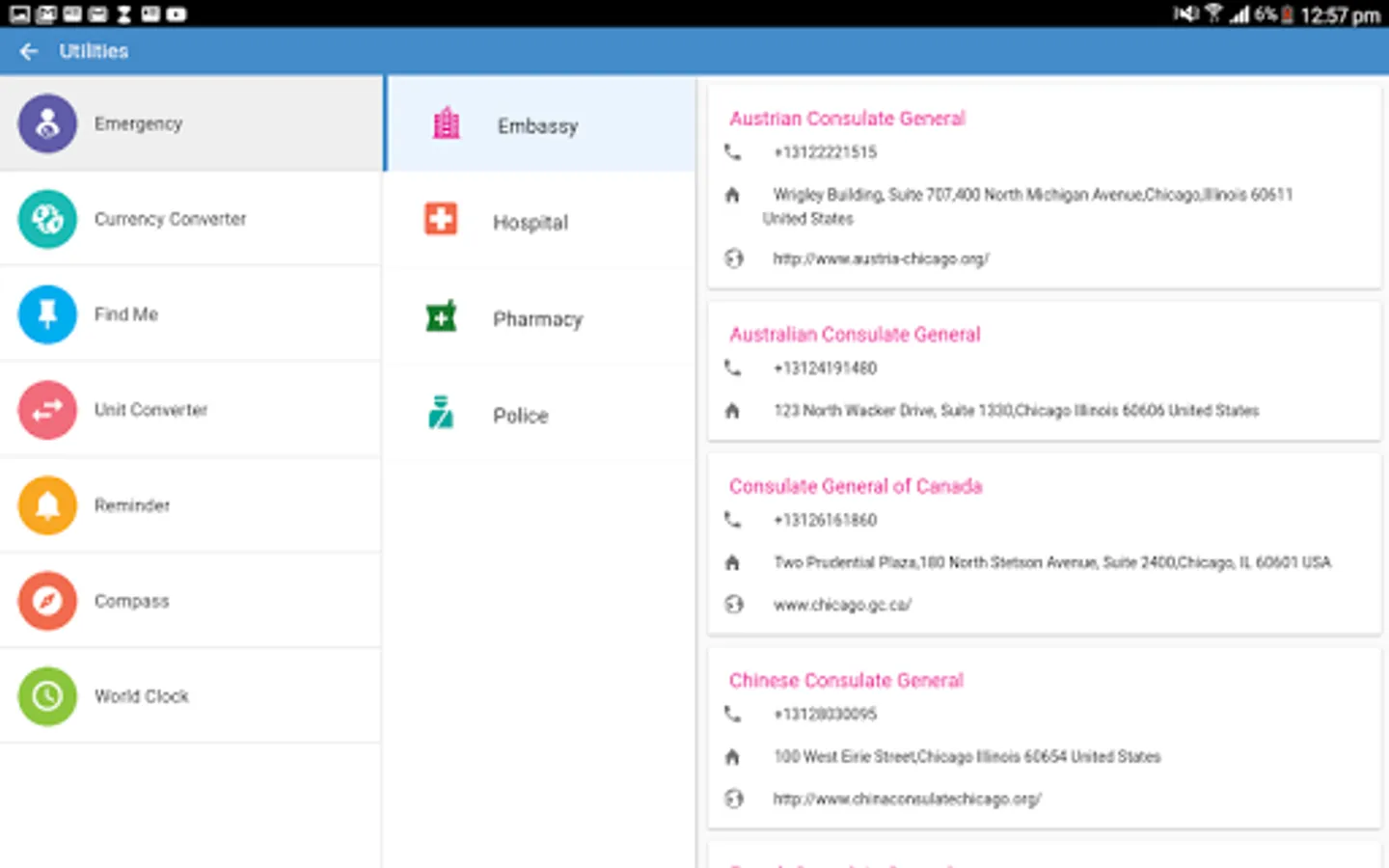Image resolution: width=1389 pixels, height=868 pixels.
Task: Tap the Consulate General of Canada title
Action: (855, 486)
